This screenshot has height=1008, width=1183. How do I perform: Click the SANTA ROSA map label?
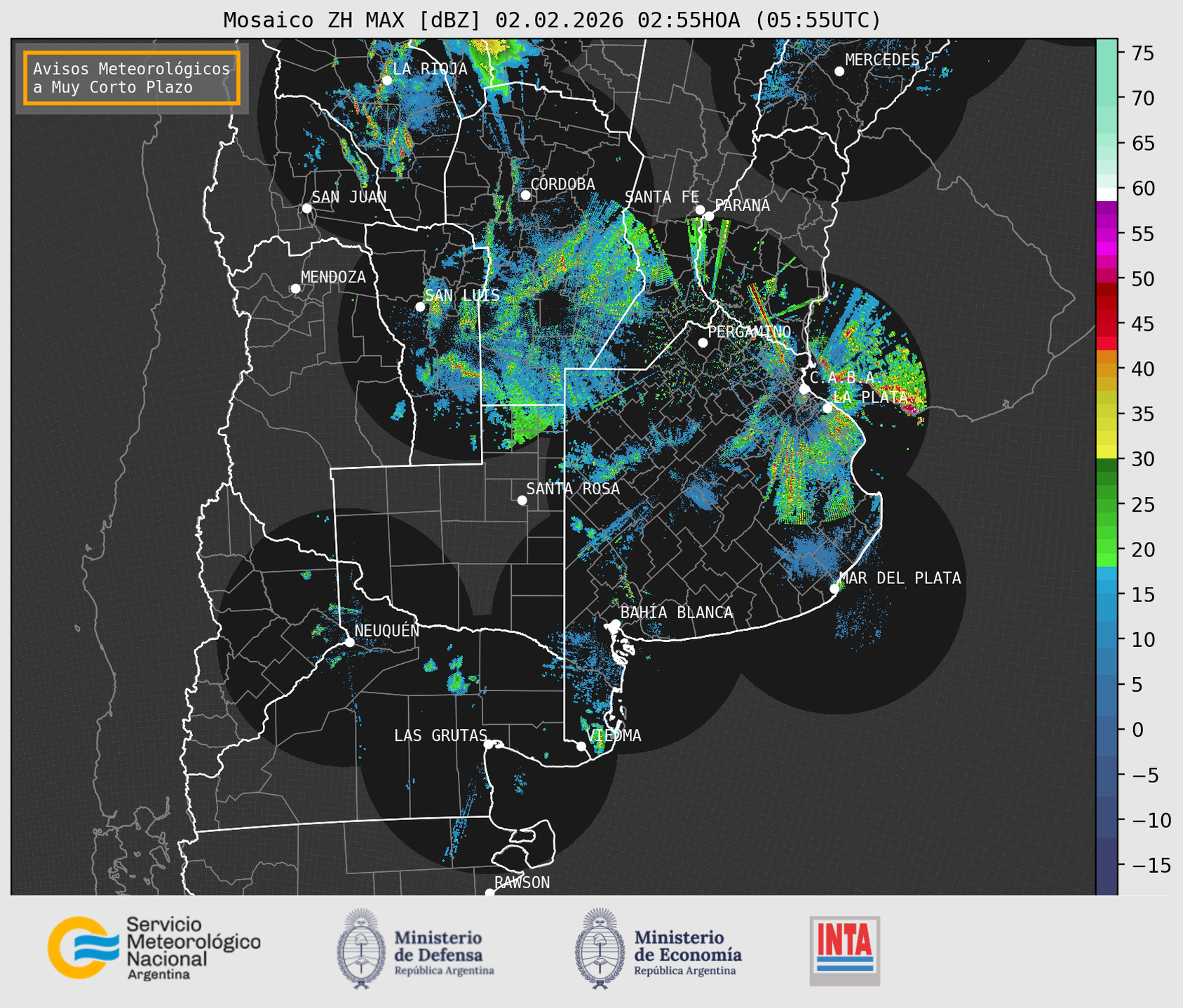coord(573,489)
